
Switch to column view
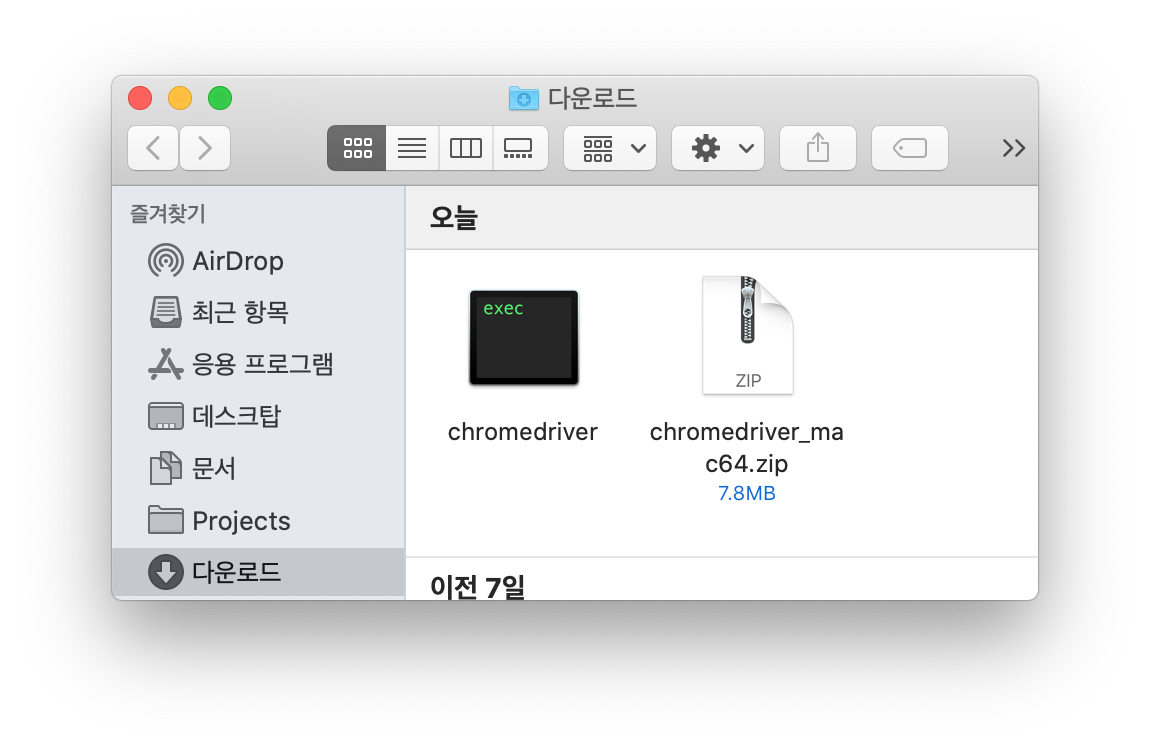(x=466, y=148)
